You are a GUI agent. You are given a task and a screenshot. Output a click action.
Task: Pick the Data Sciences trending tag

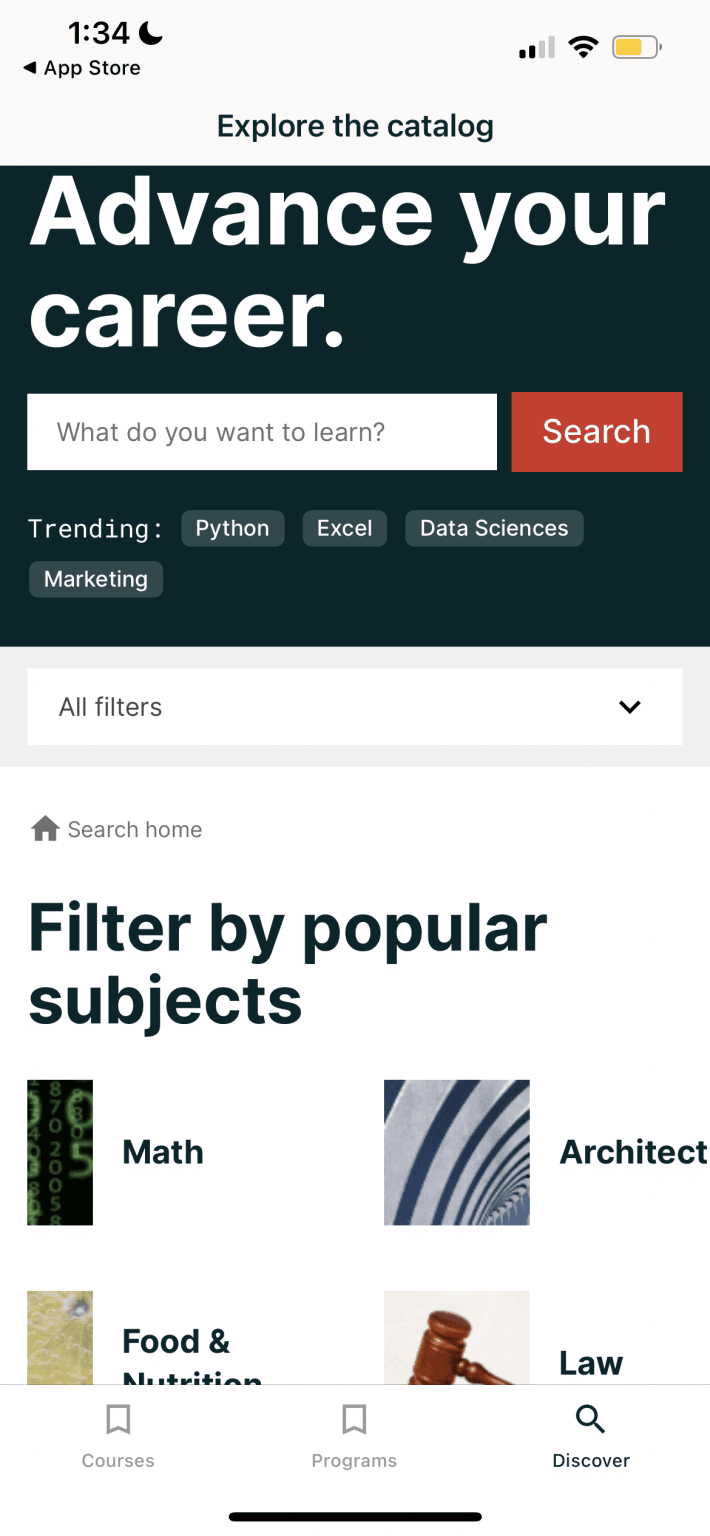pyautogui.click(x=494, y=528)
